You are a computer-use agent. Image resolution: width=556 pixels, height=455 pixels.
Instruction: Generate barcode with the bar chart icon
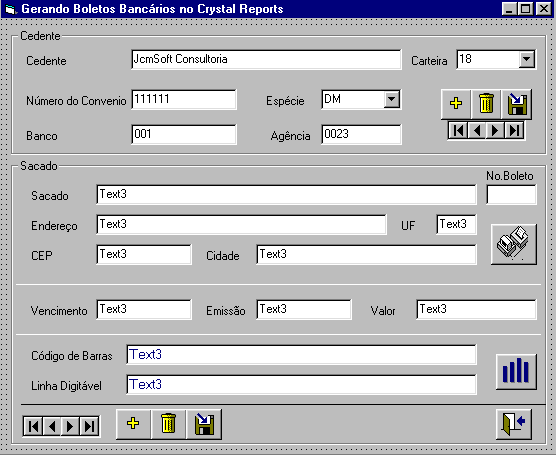pos(516,371)
